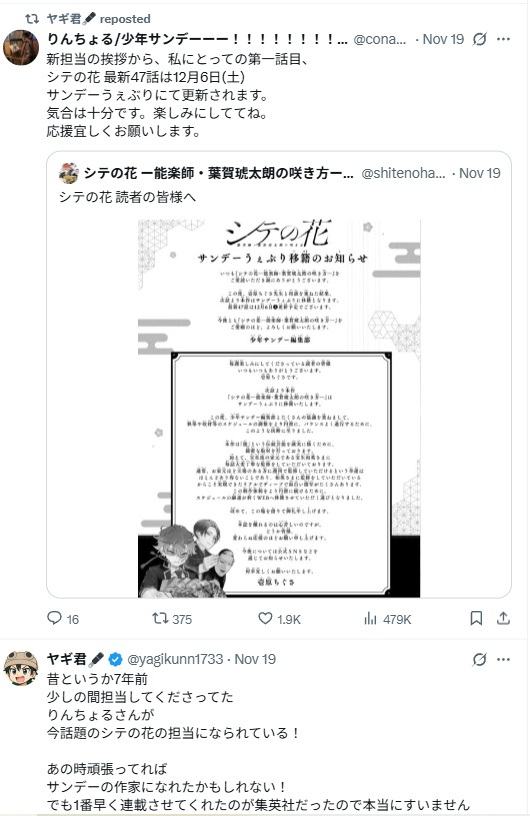Open ヤギ君 frog-hat avatar
This screenshot has width=530, height=816.
[x=21, y=668]
